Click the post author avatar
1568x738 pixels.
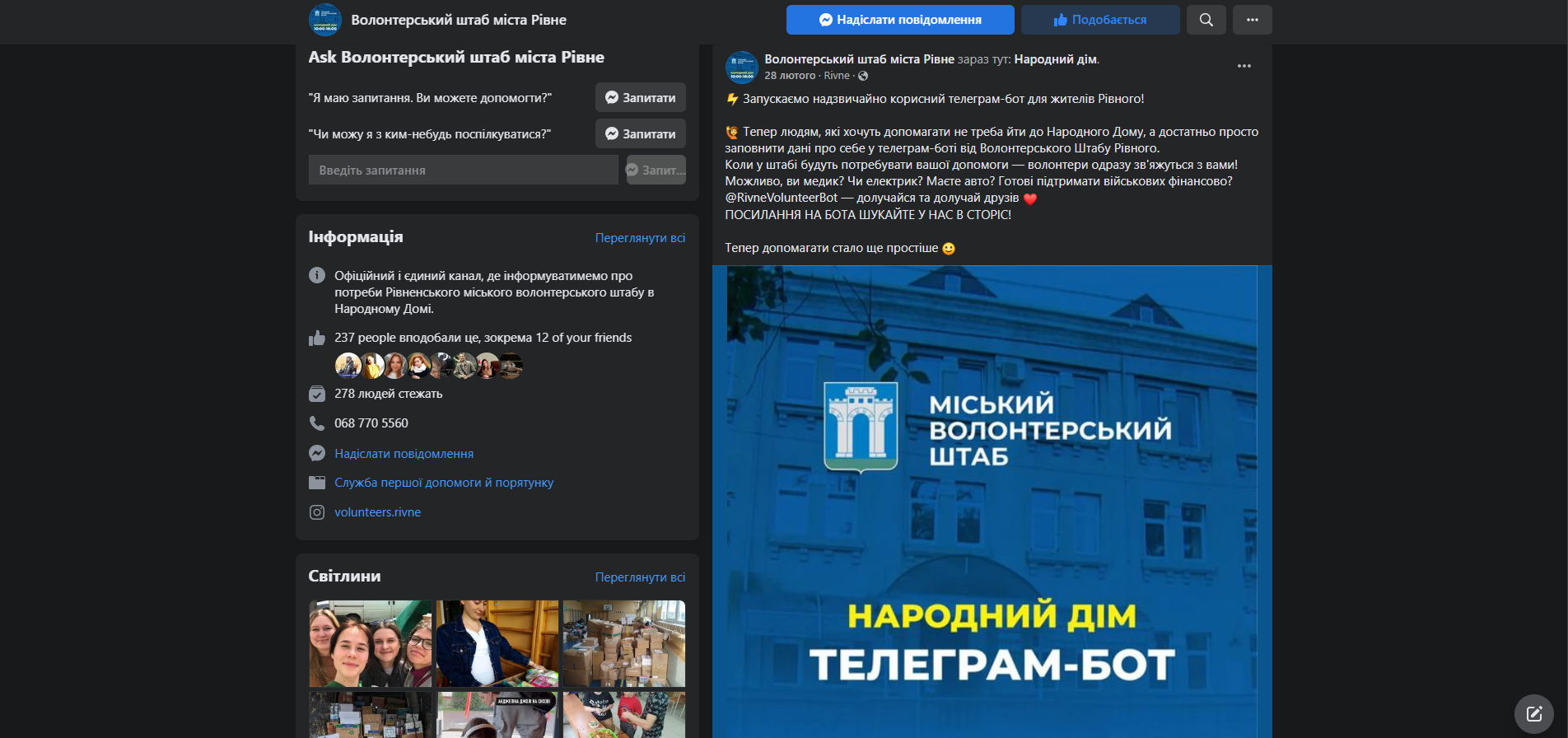click(x=741, y=68)
